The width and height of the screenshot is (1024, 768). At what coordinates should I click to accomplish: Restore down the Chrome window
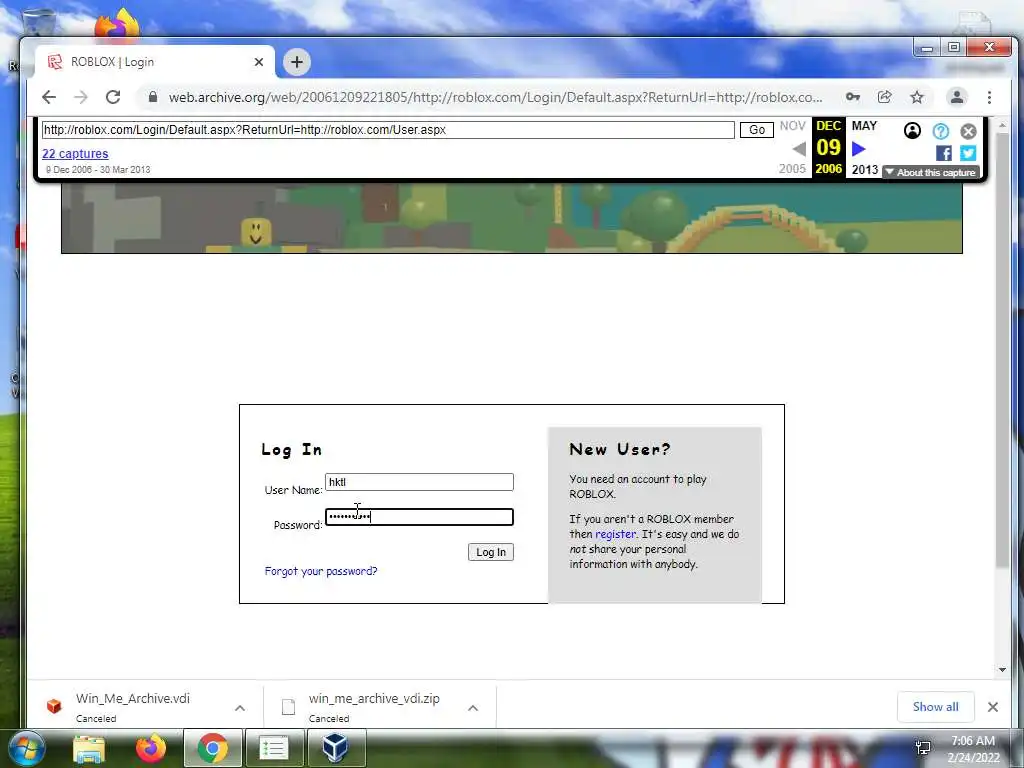tap(953, 48)
